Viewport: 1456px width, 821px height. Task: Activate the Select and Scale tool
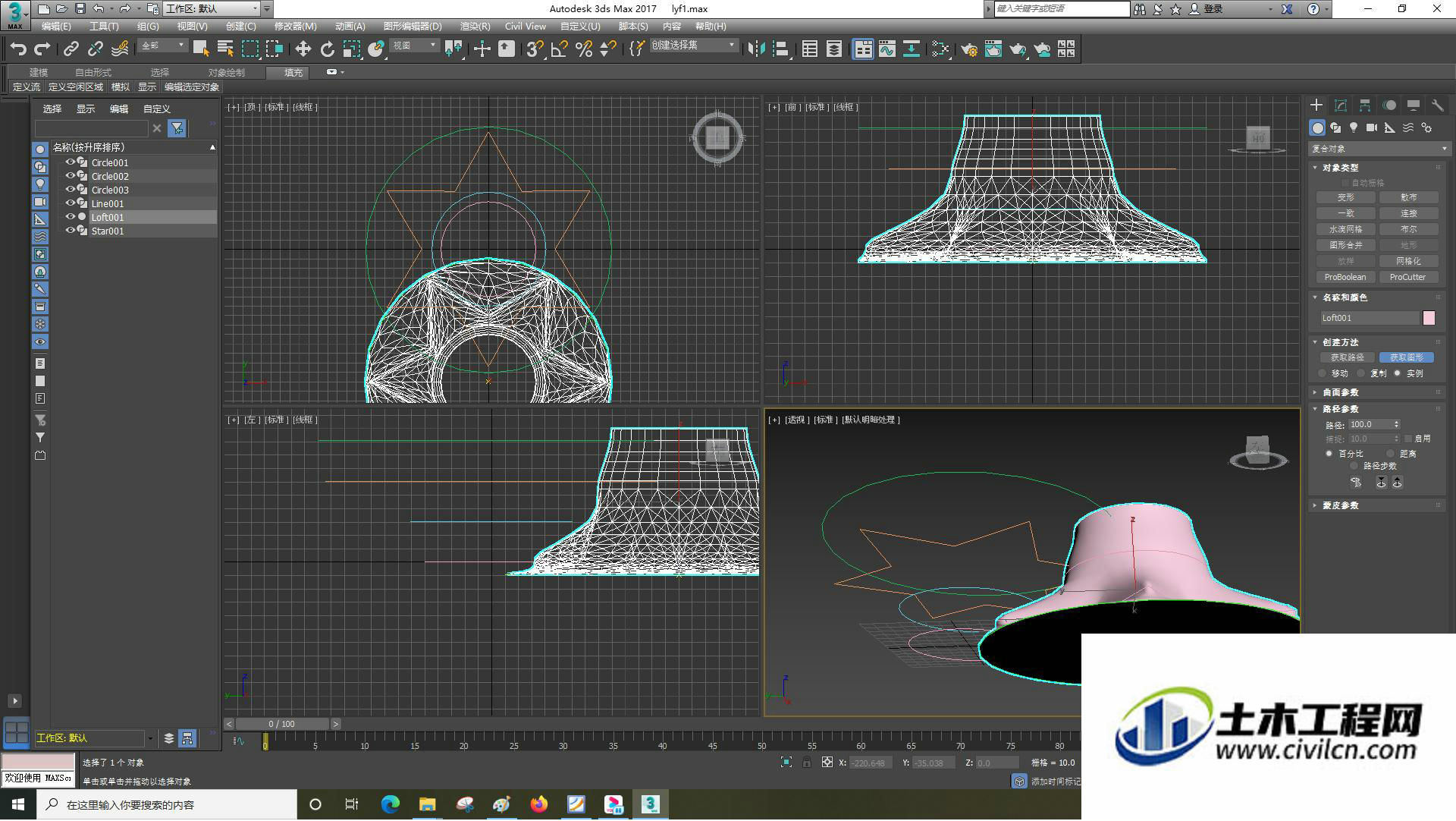click(351, 49)
